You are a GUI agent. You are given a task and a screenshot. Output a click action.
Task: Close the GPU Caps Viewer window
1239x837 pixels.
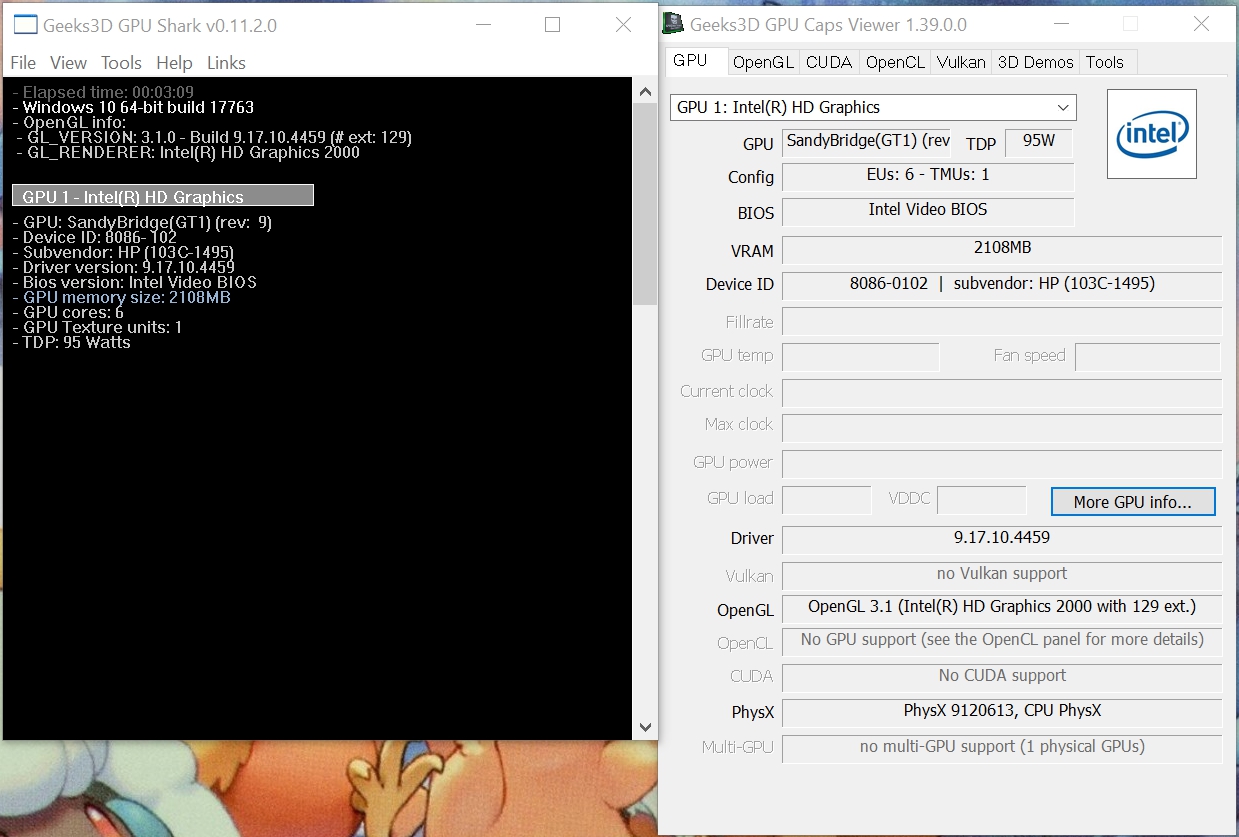click(1202, 24)
